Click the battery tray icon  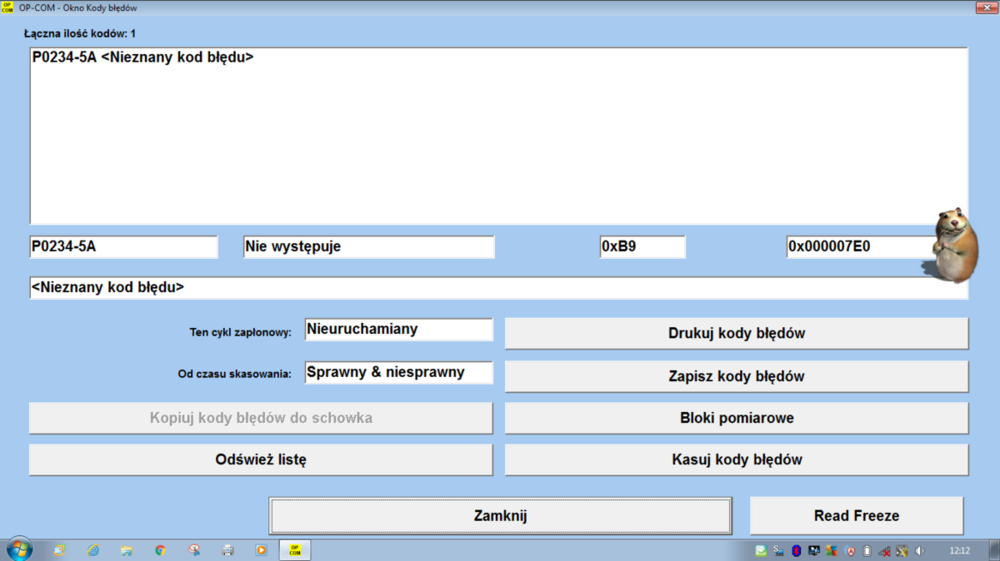coord(867,551)
